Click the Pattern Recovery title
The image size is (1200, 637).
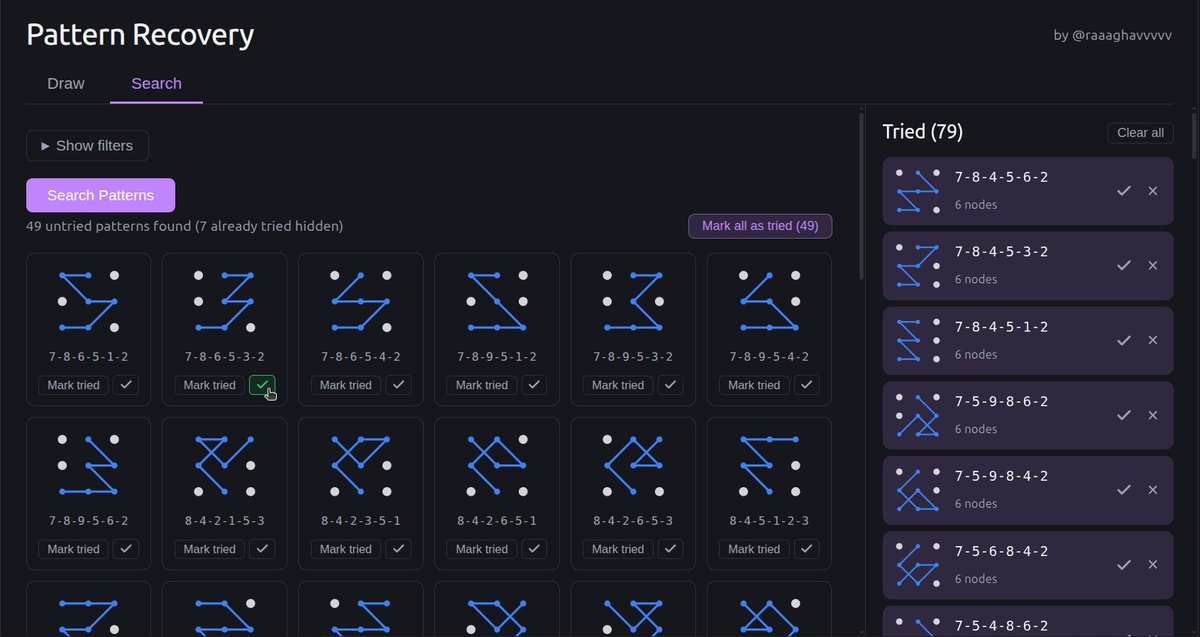point(140,35)
